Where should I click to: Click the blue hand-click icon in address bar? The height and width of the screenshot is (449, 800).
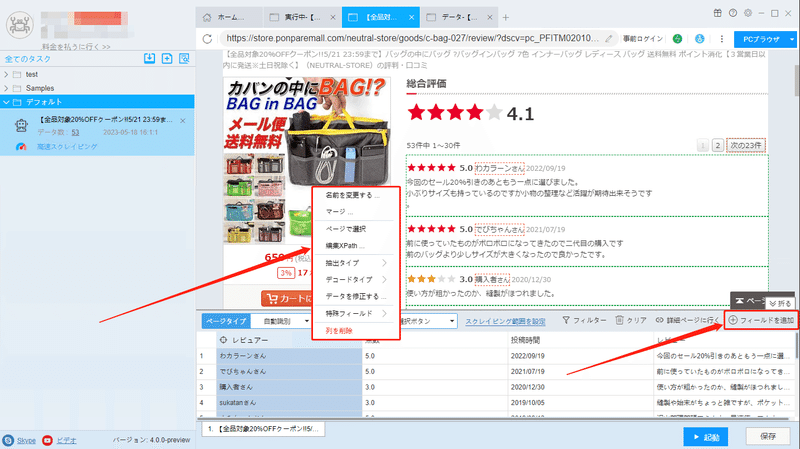pyautogui.click(x=699, y=39)
